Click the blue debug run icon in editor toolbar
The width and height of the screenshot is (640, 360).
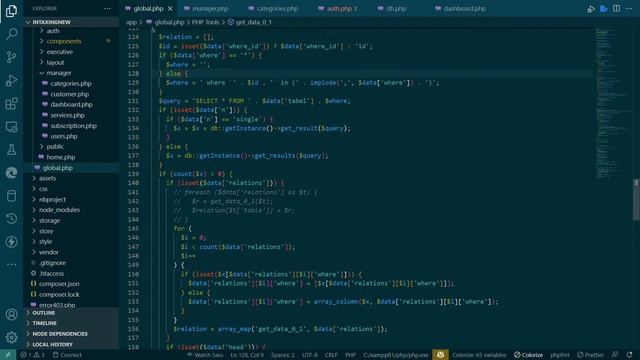603,9
